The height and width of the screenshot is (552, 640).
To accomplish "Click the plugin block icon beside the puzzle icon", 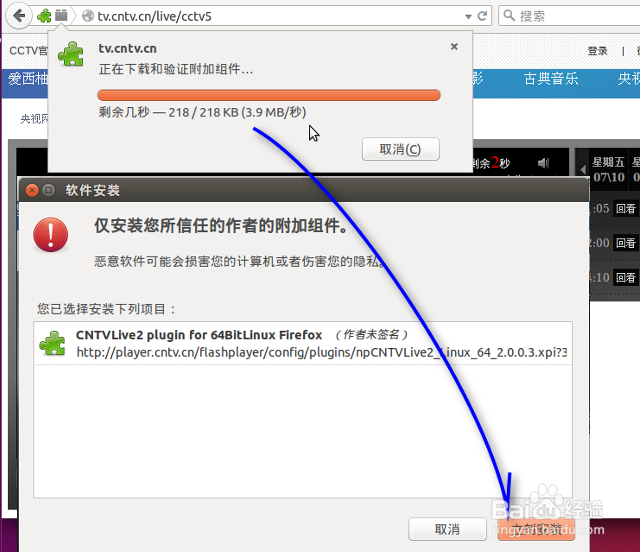I will click(x=61, y=16).
